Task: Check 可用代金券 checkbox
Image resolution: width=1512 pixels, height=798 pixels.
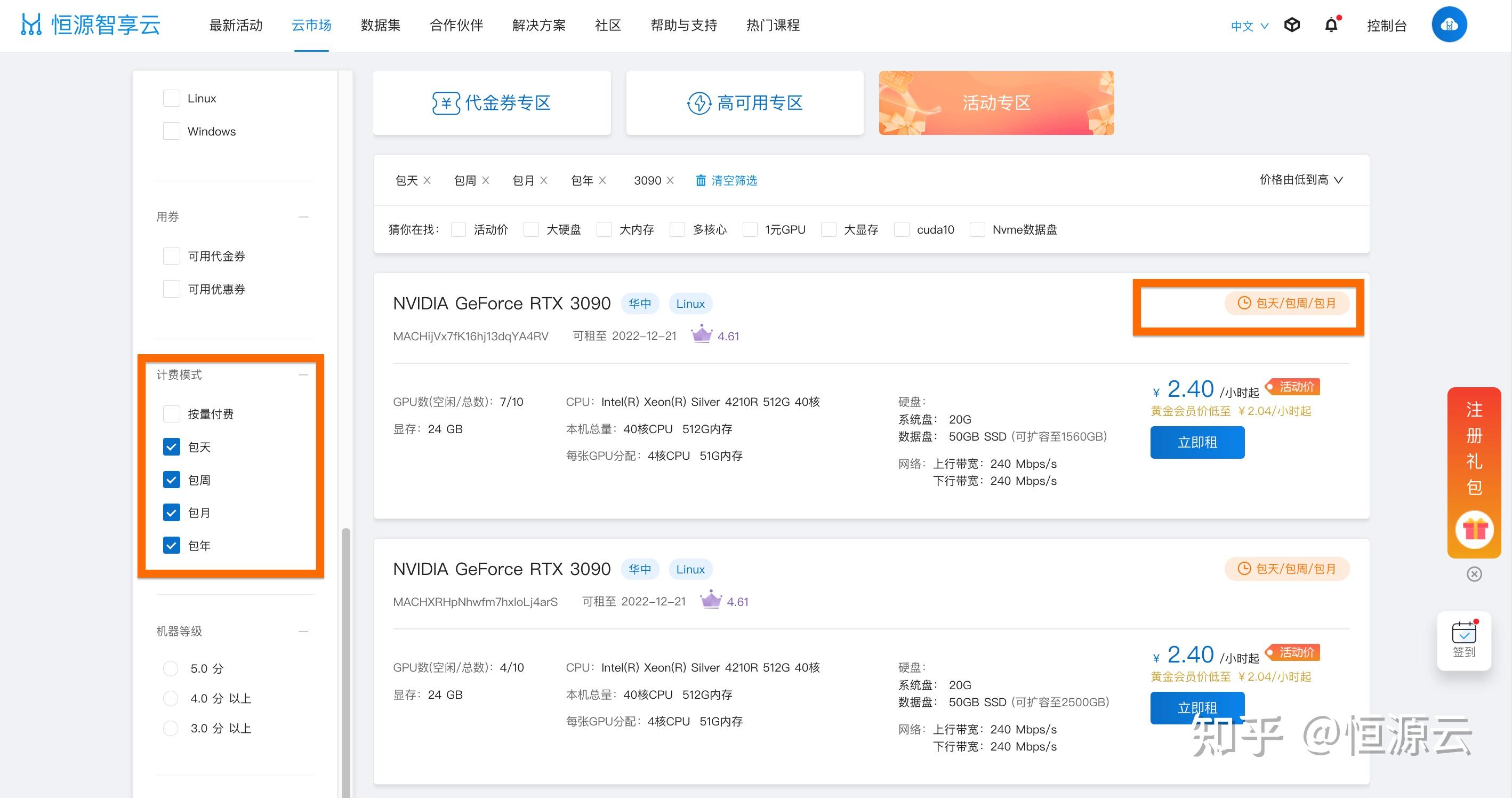Action: [x=171, y=256]
